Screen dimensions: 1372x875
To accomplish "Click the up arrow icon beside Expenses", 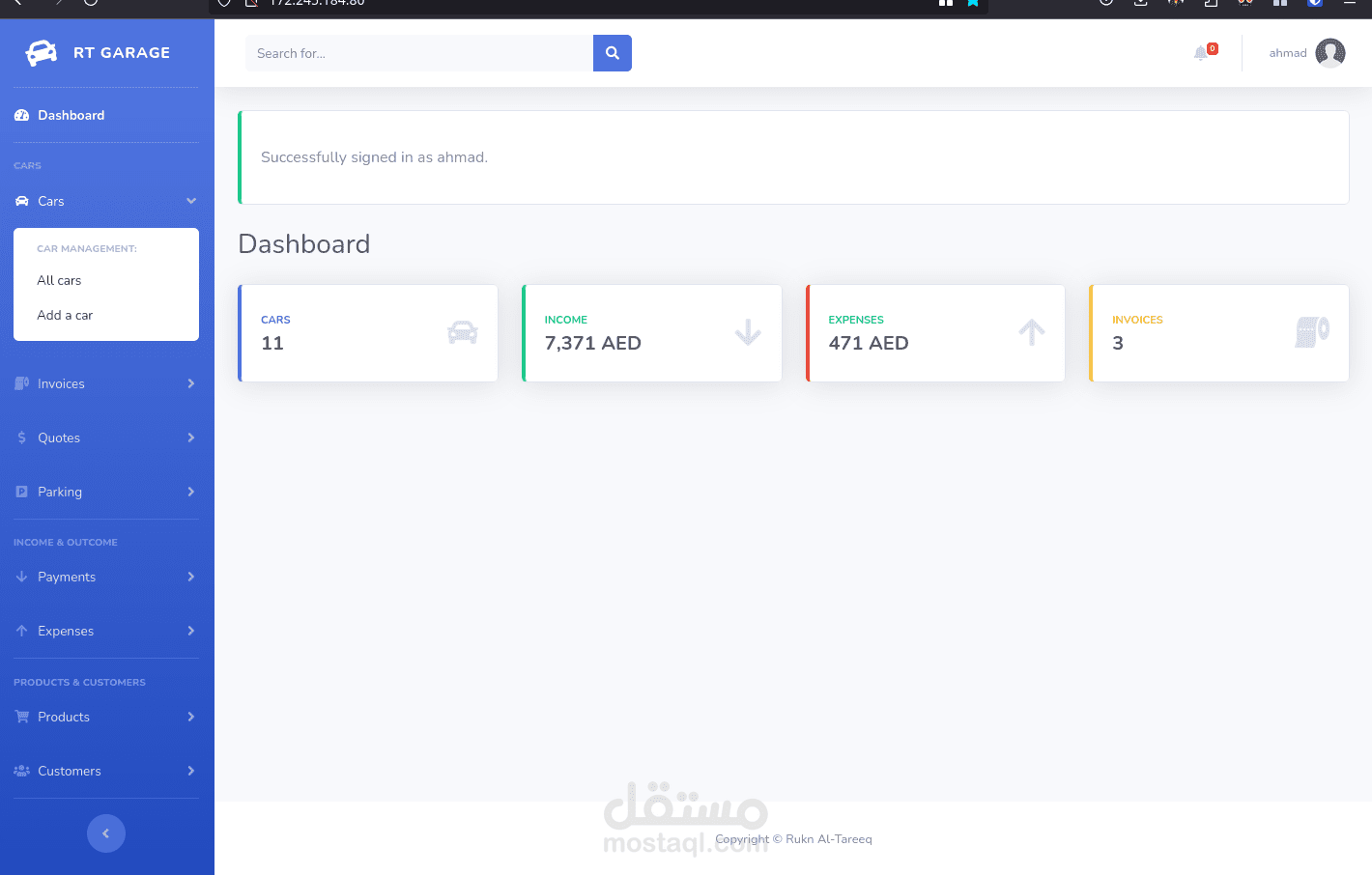I will pyautogui.click(x=21, y=631).
